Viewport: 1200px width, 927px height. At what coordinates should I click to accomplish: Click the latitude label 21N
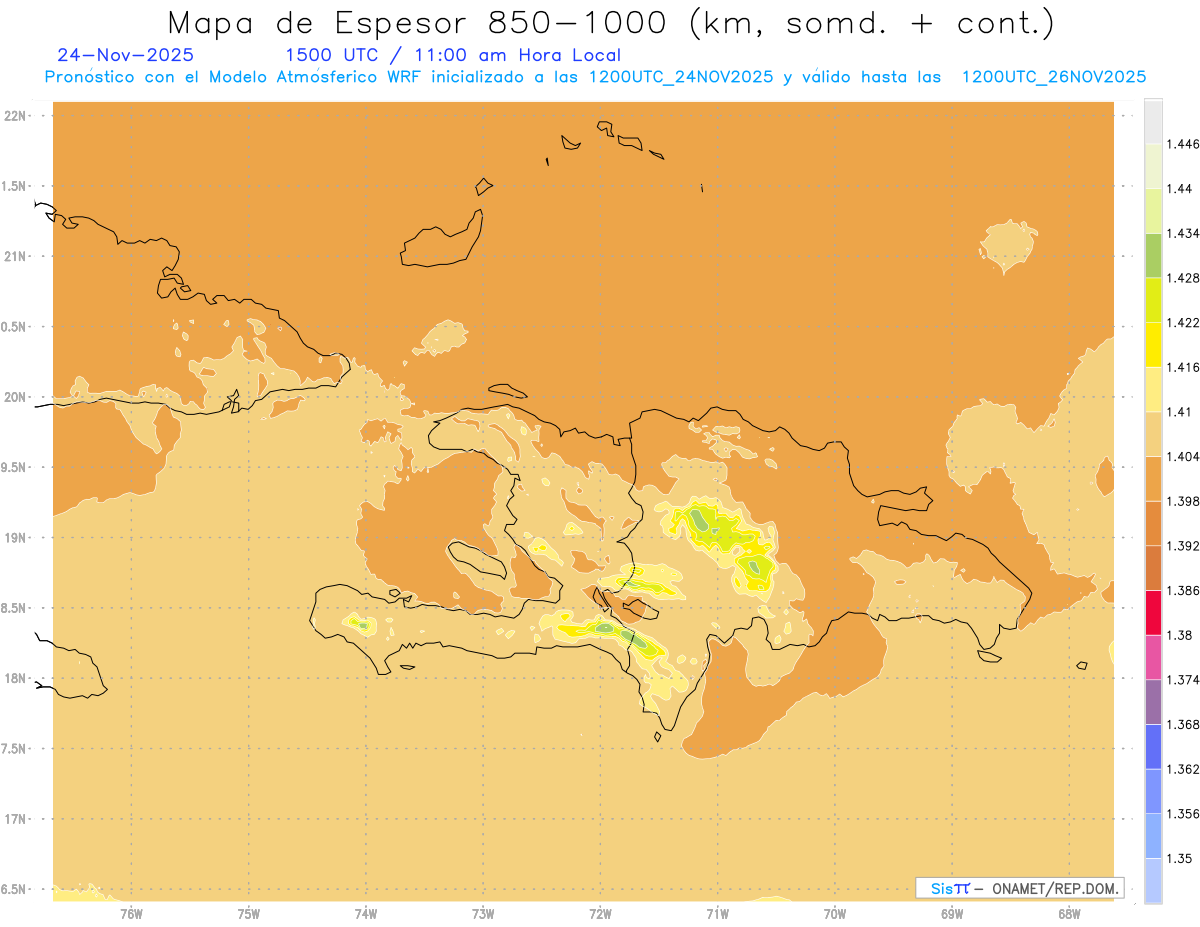[x=15, y=256]
